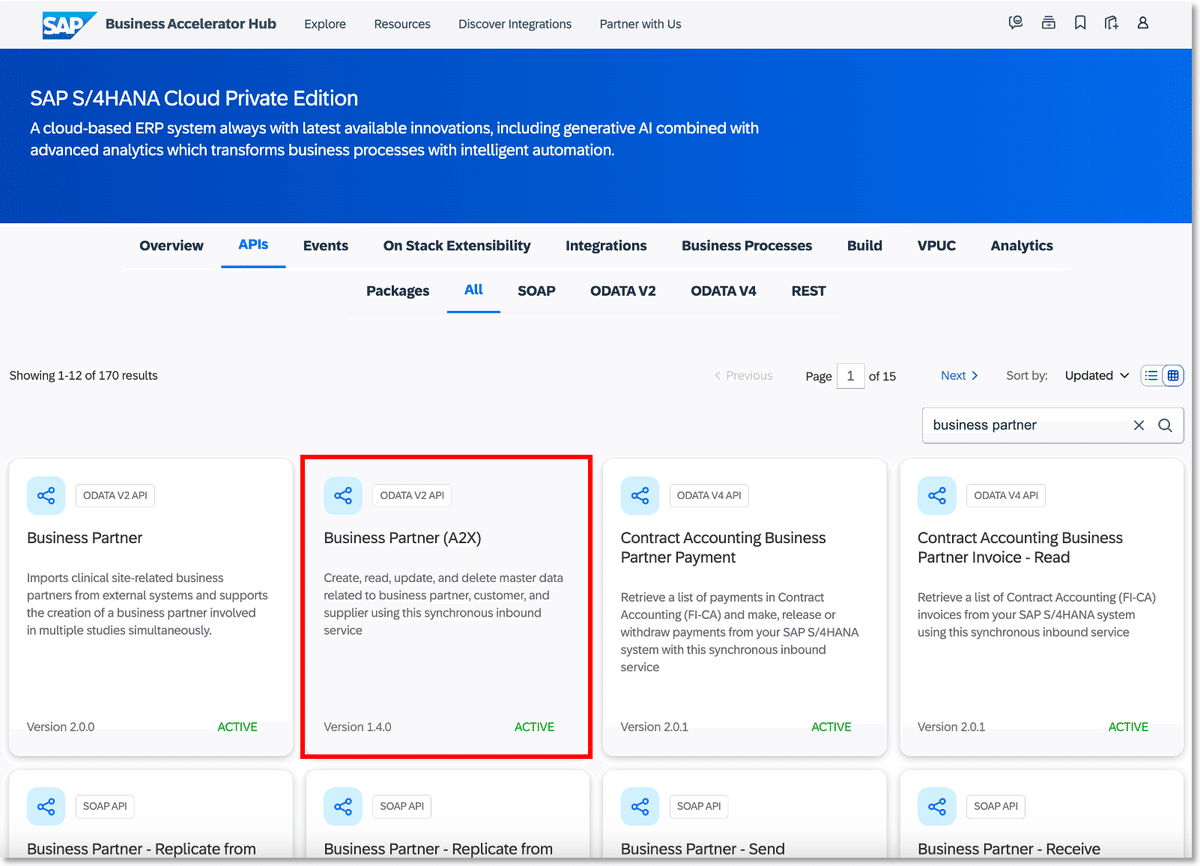Viewport: 1200px width, 866px height.
Task: Filter by the SOAP sub-tab
Action: pos(537,291)
